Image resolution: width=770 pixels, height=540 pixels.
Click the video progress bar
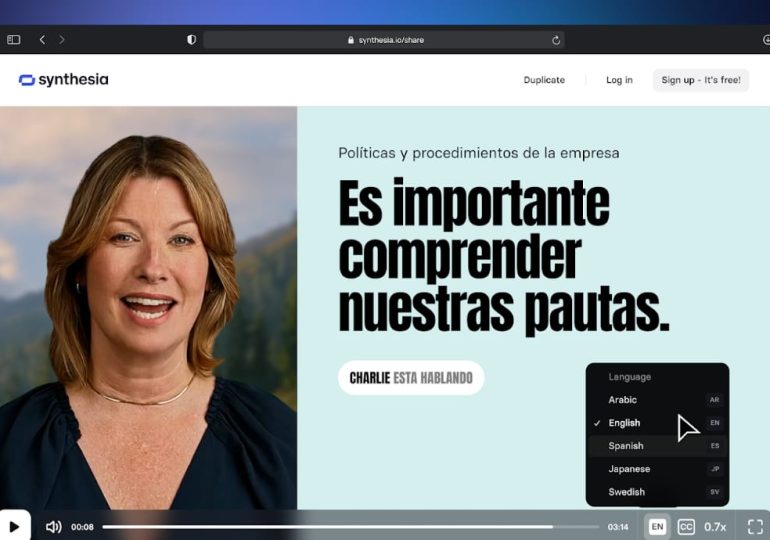tap(350, 527)
